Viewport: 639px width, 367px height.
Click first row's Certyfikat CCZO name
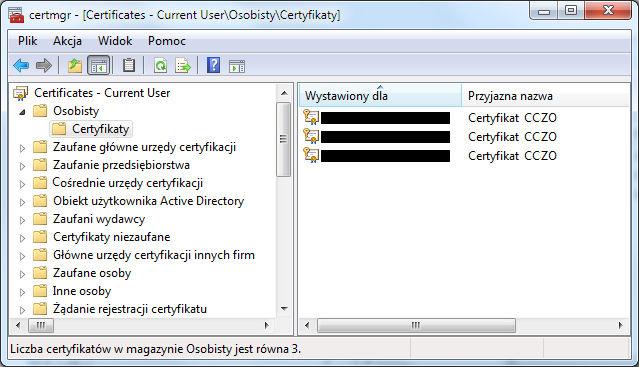512,118
